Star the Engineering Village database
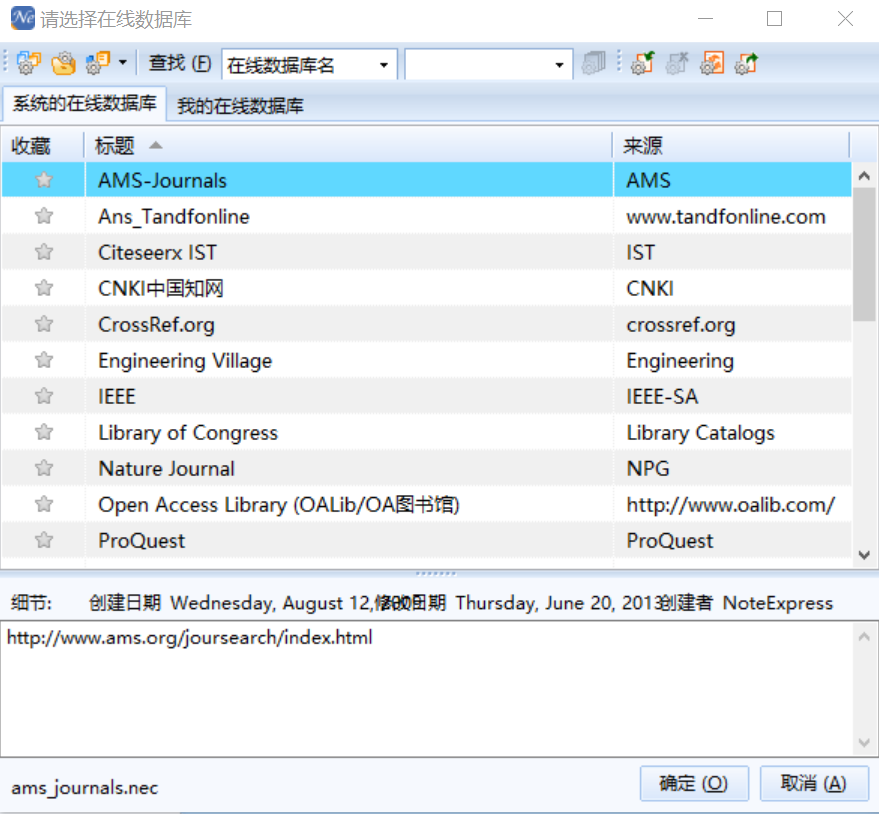Screen dimensions: 879x814 [x=44, y=360]
